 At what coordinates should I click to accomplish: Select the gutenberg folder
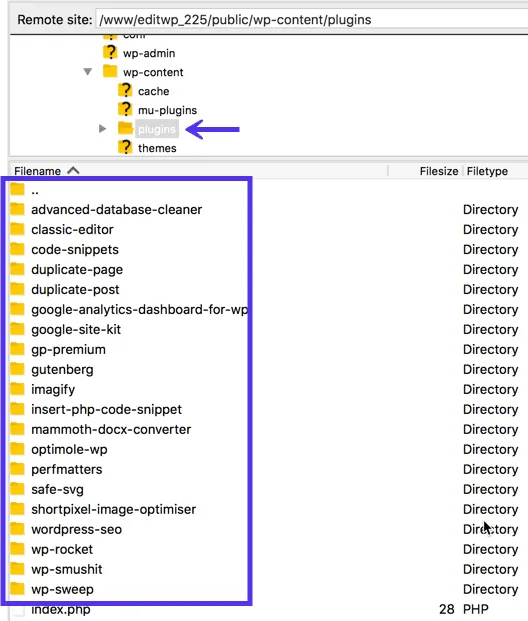[x=62, y=370]
